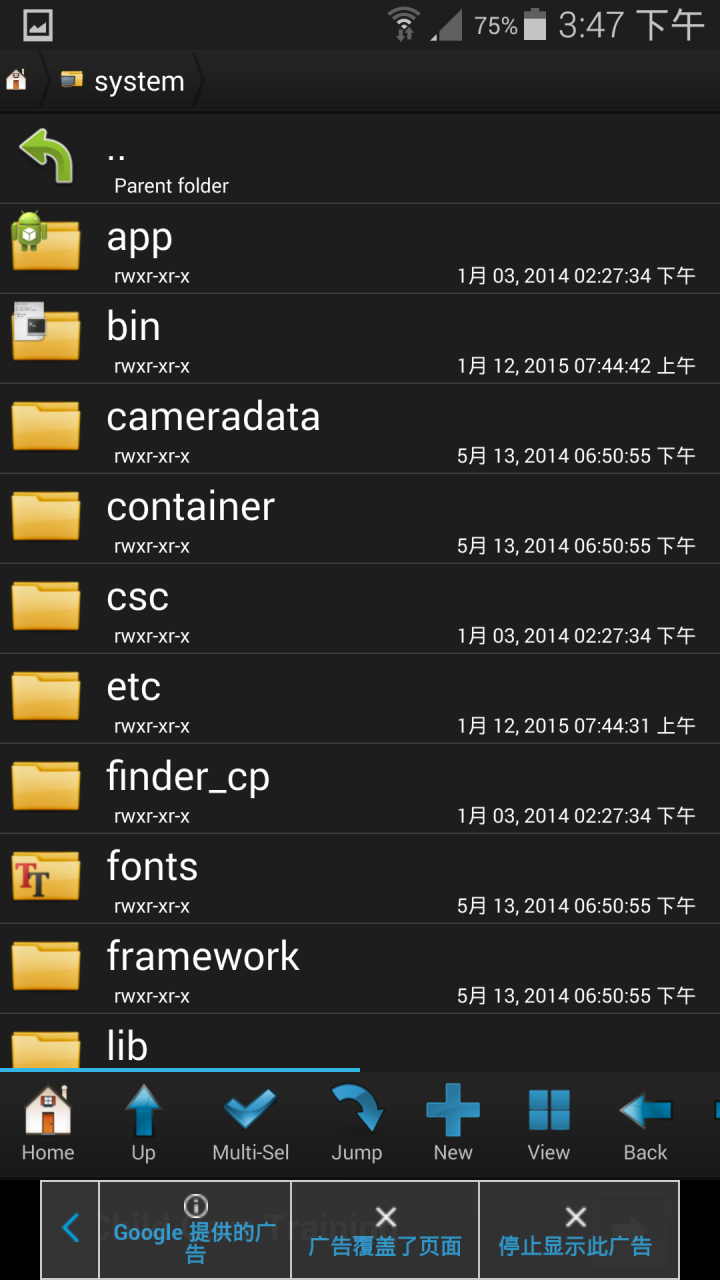Viewport: 720px width, 1280px height.
Task: Open the fonts folder
Action: click(x=360, y=878)
